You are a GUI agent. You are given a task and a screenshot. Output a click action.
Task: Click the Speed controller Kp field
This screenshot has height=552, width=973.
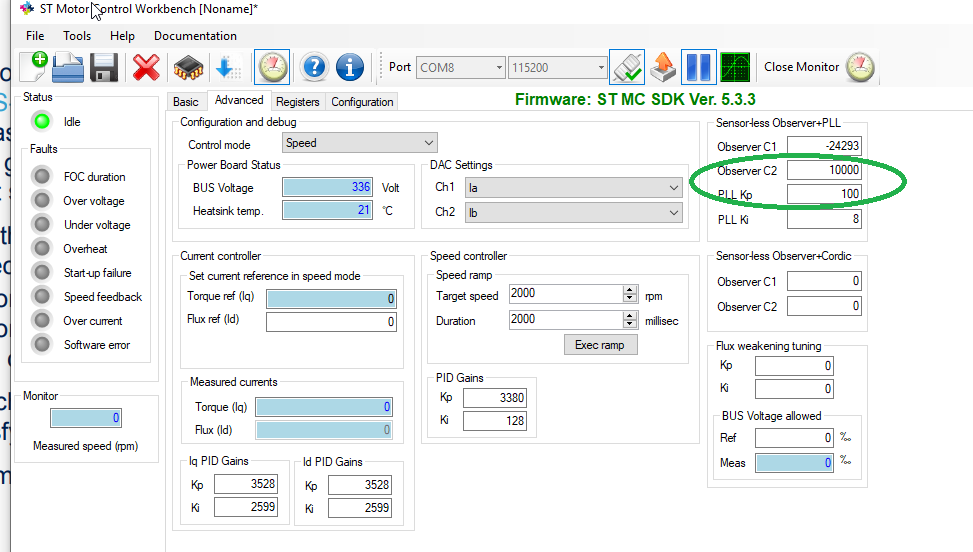[495, 398]
